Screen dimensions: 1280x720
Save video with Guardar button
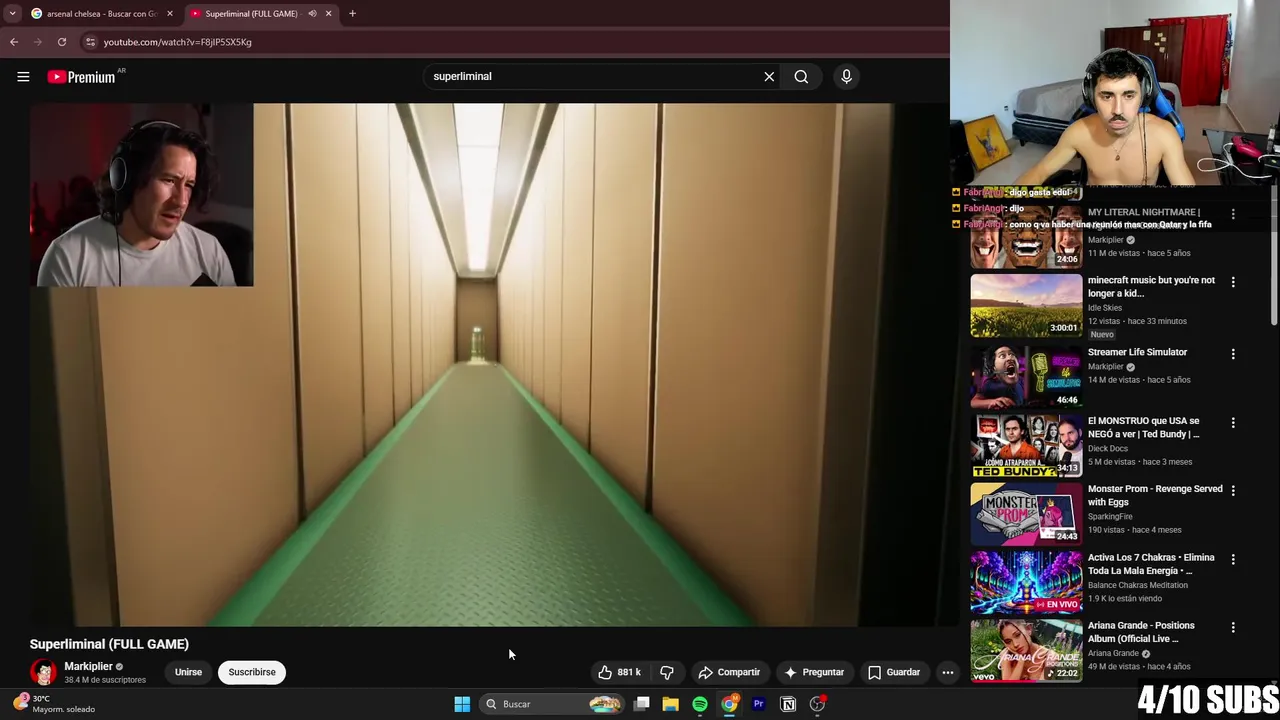pos(894,672)
